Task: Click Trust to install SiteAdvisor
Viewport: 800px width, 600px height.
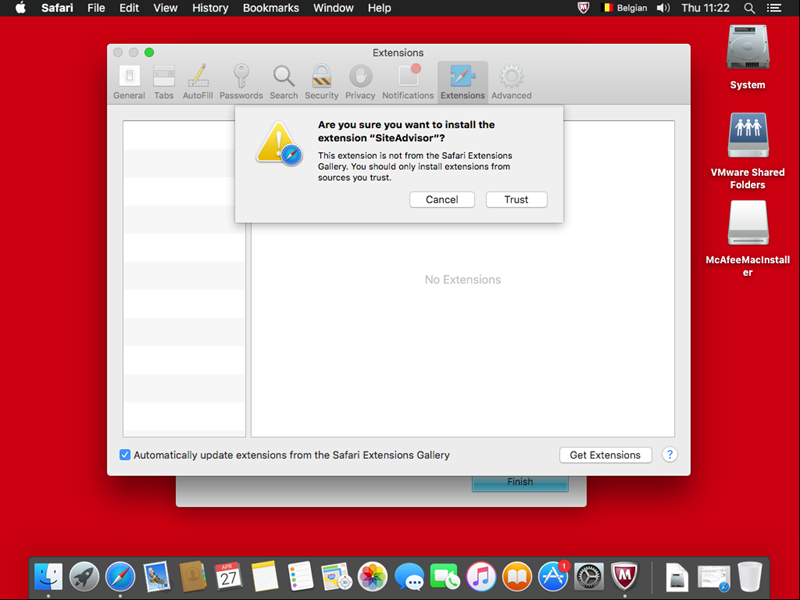Action: point(516,199)
